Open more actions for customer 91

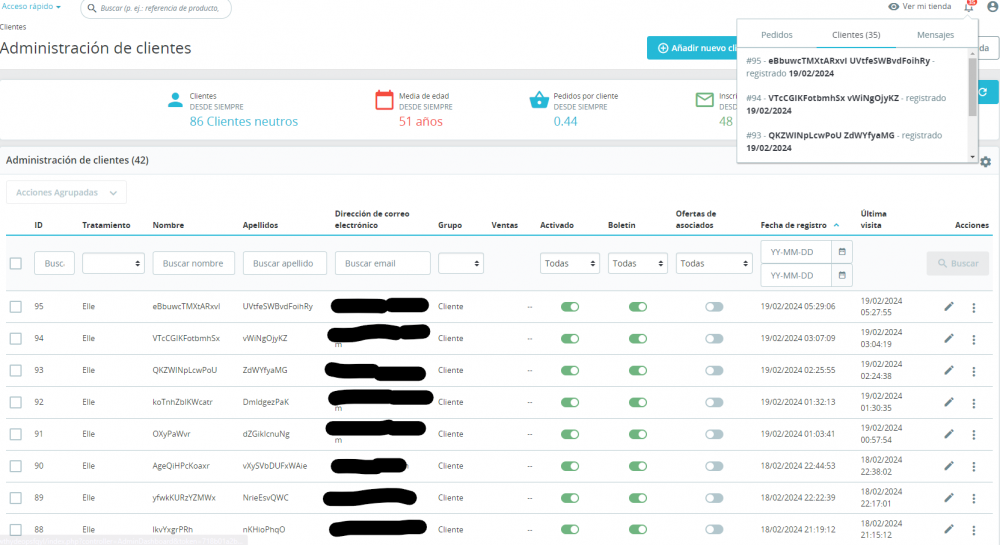974,435
